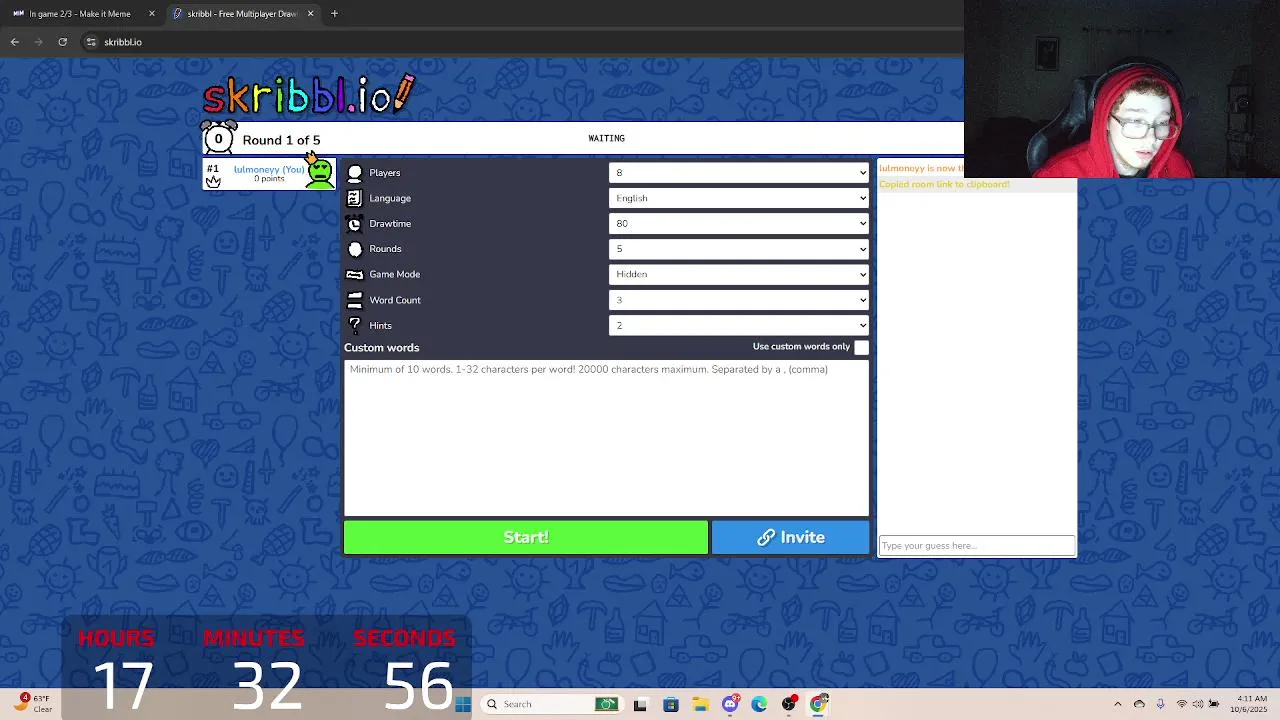Open the Language dropdown set to English
Viewport: 1280px width, 720px height.
(739, 198)
